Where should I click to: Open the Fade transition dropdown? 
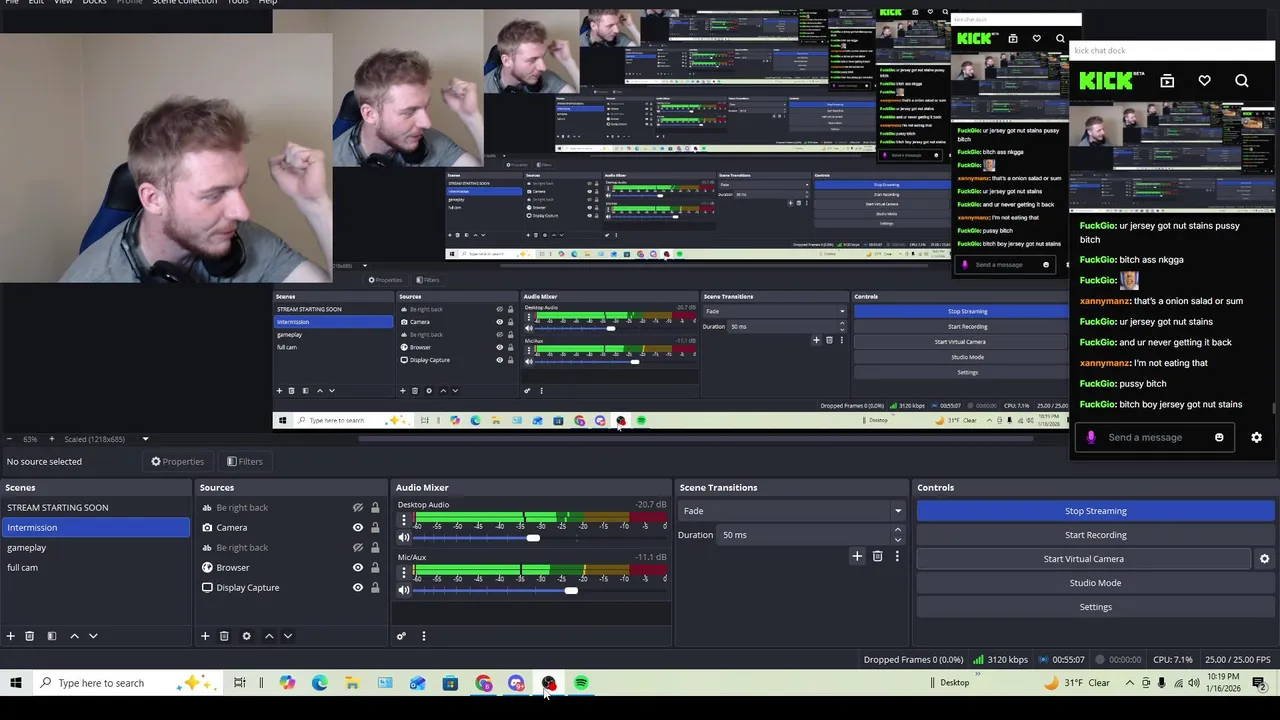tap(791, 511)
